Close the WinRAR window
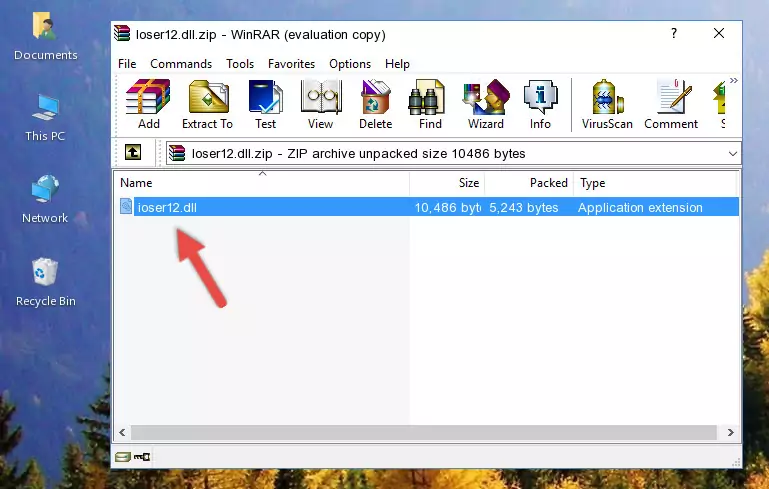The image size is (769, 489). 718,33
